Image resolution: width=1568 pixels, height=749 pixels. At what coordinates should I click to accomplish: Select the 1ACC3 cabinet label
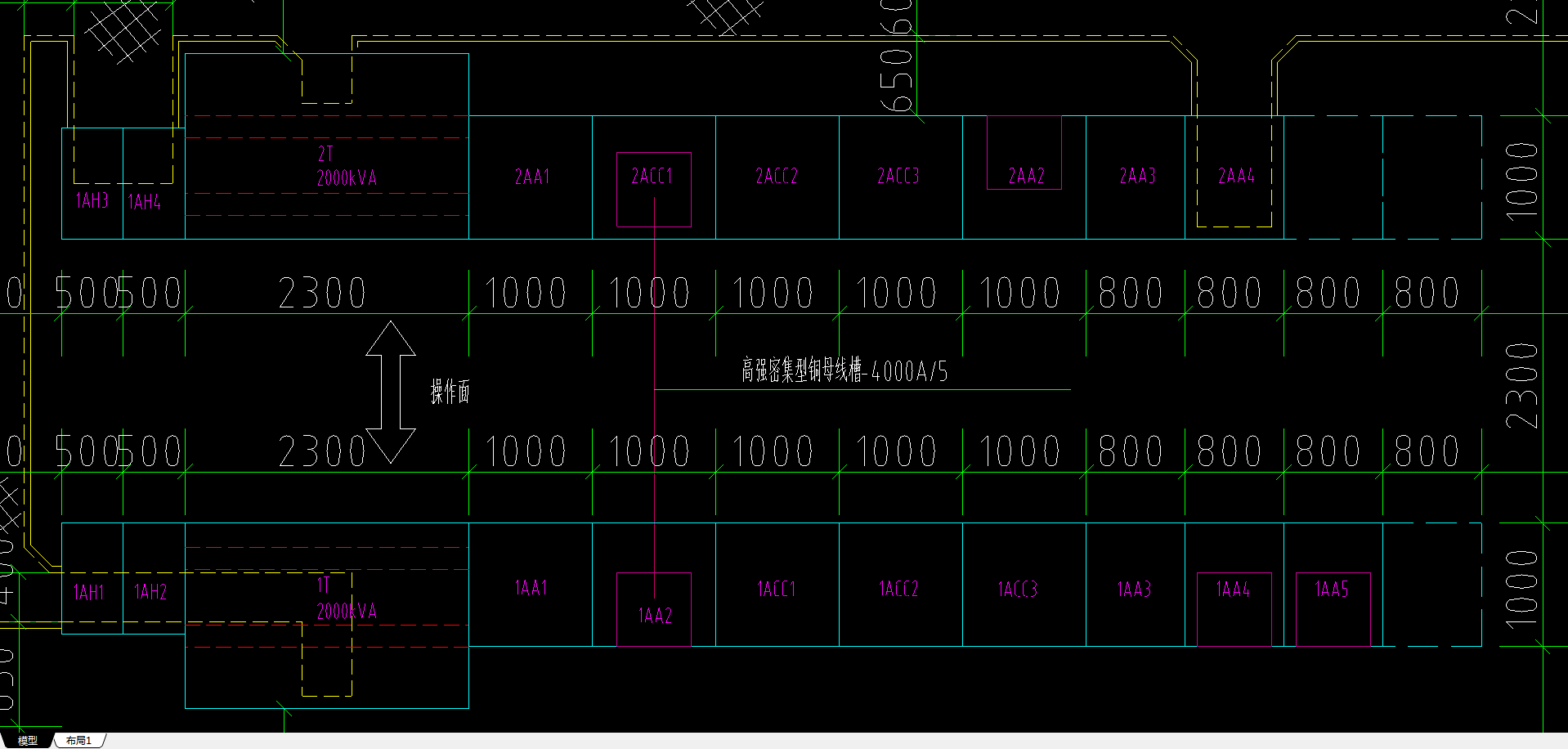1017,590
